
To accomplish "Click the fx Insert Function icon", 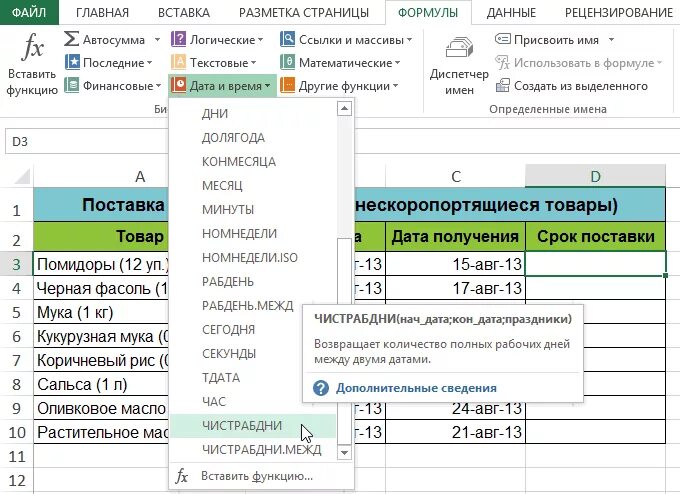I will 33,47.
